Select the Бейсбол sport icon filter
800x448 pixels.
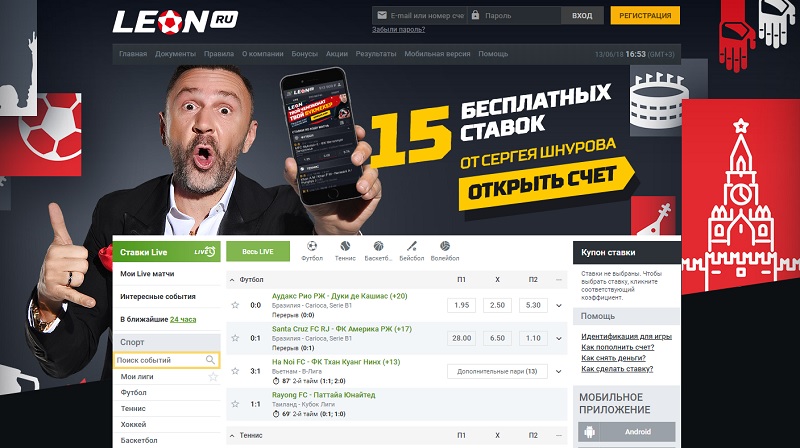point(412,251)
